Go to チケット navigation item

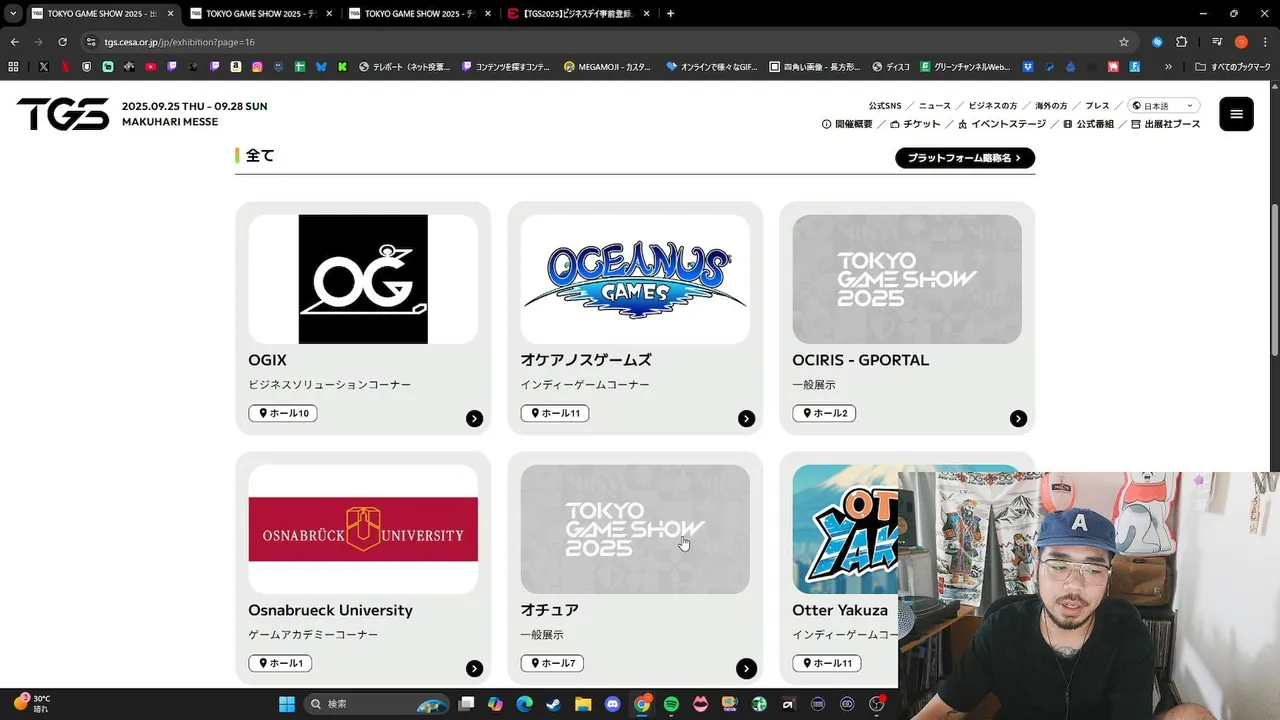click(915, 124)
